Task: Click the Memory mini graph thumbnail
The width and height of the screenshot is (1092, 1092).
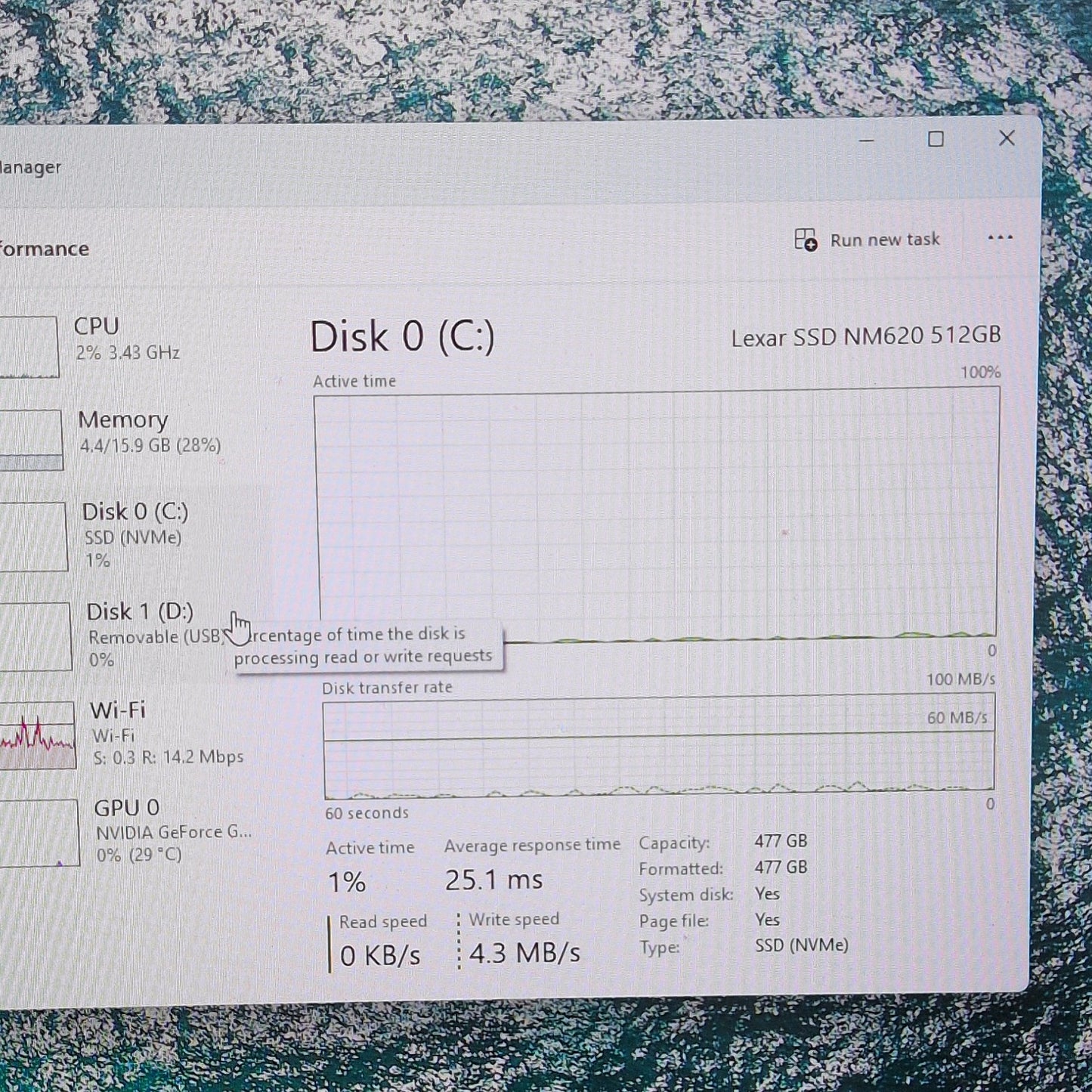Action: click(31, 440)
